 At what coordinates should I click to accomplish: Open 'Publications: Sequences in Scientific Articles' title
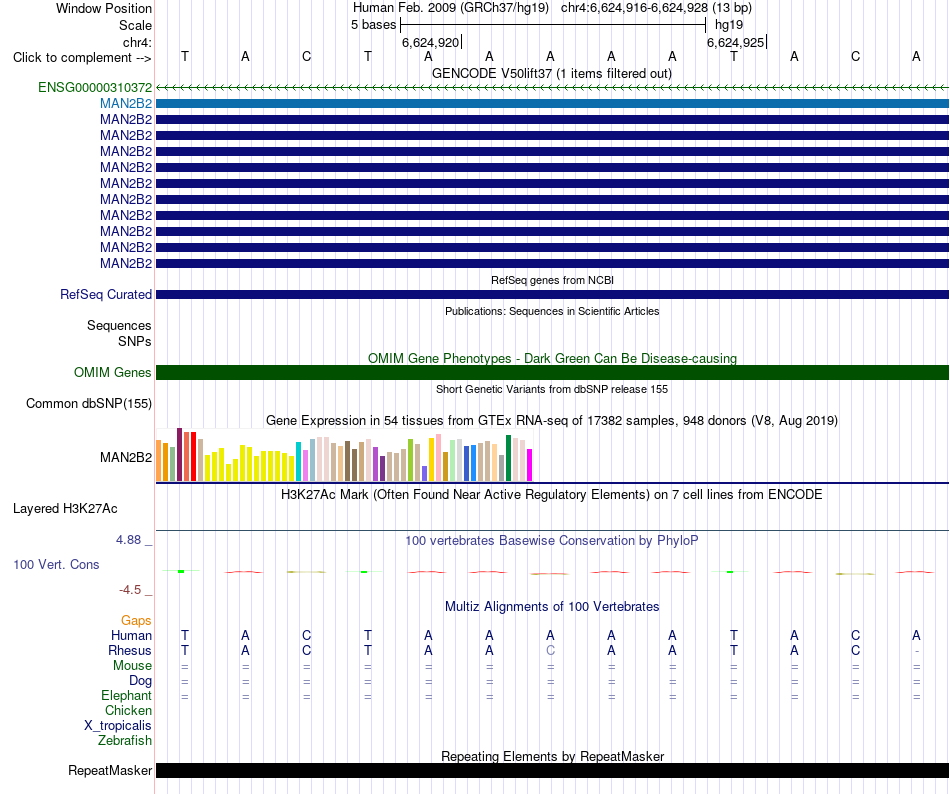click(552, 311)
